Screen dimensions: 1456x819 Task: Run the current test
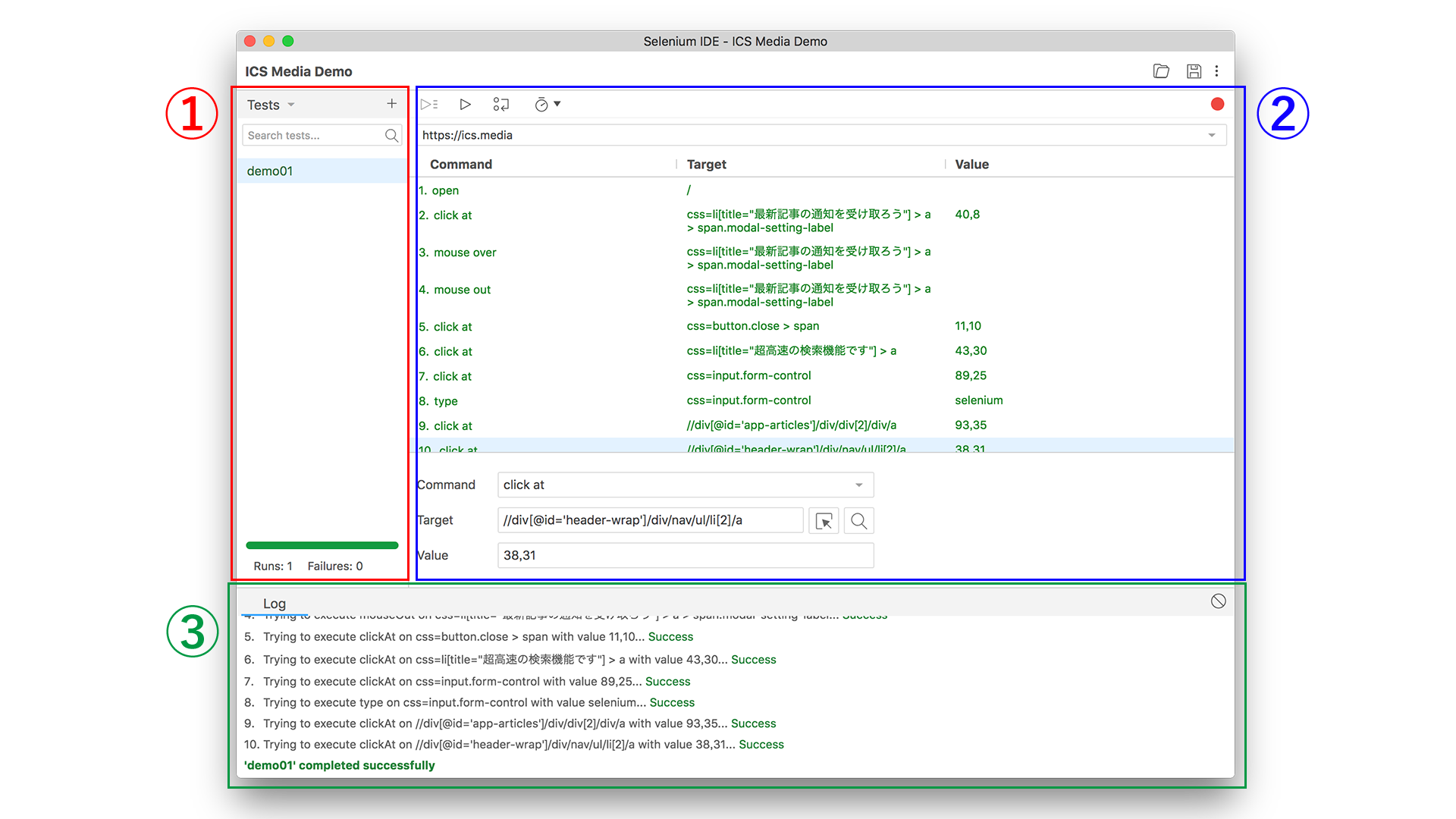tap(465, 105)
